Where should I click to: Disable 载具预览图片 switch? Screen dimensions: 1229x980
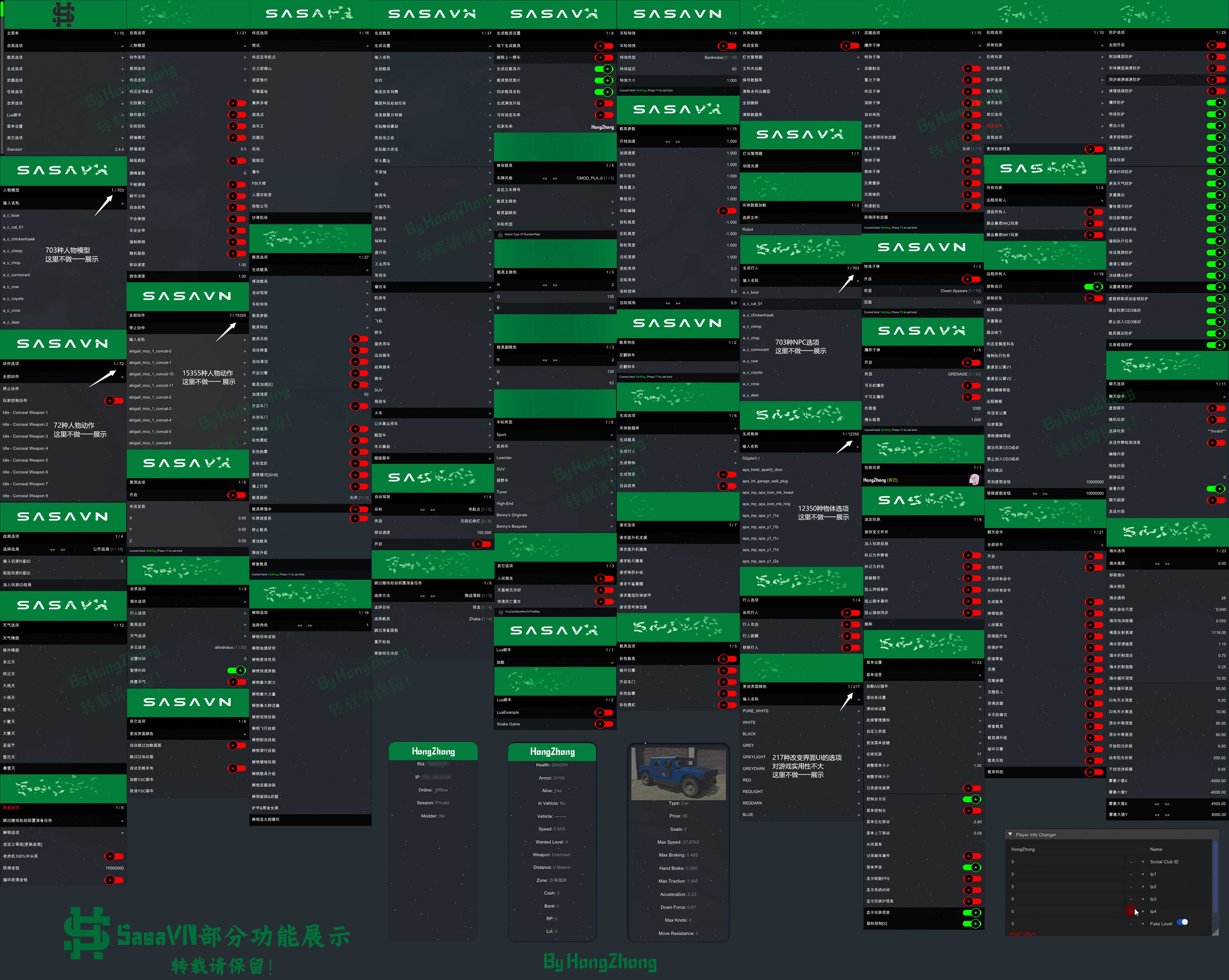tap(604, 80)
